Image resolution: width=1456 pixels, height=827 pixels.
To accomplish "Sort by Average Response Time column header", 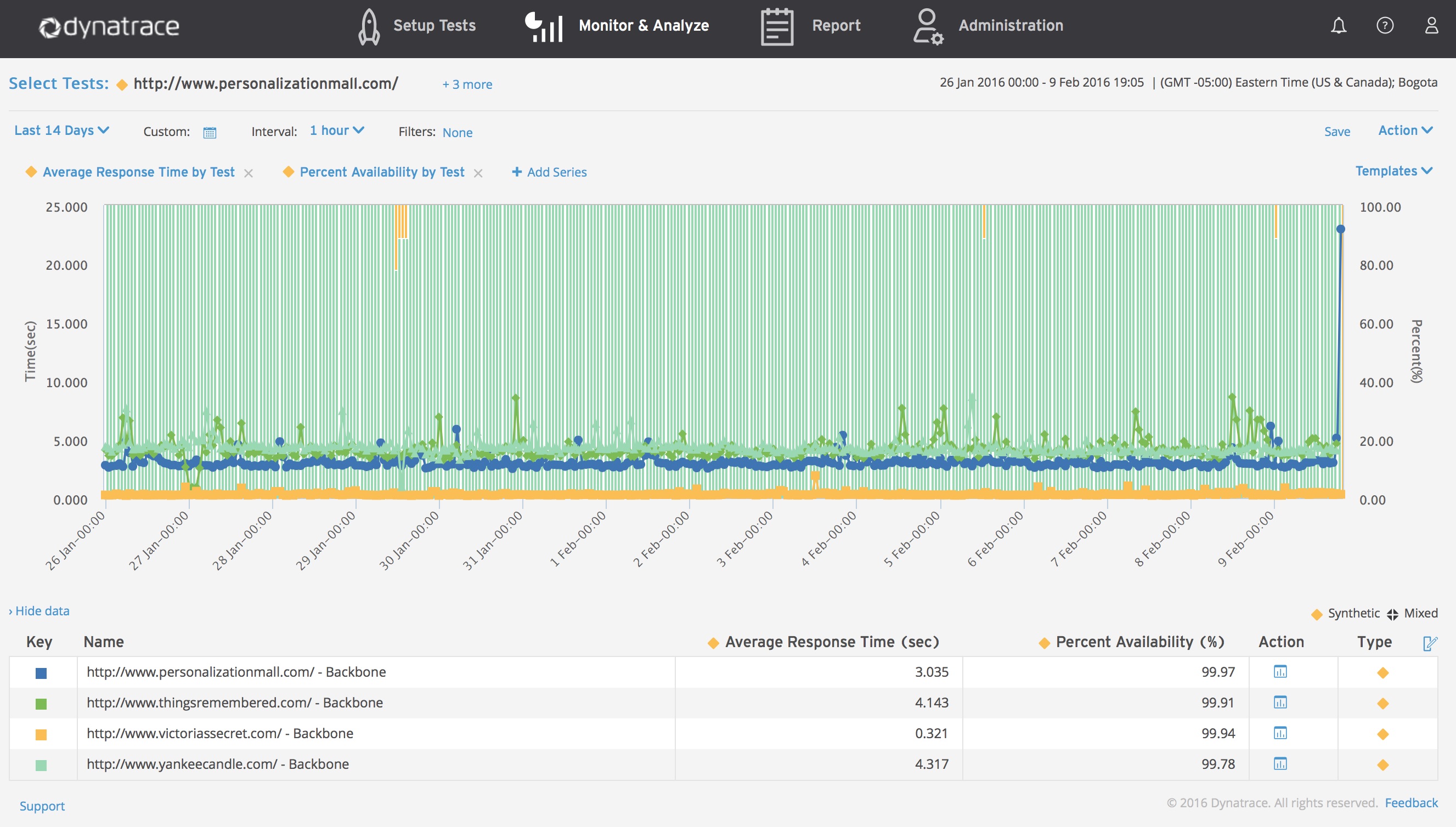I will (832, 642).
